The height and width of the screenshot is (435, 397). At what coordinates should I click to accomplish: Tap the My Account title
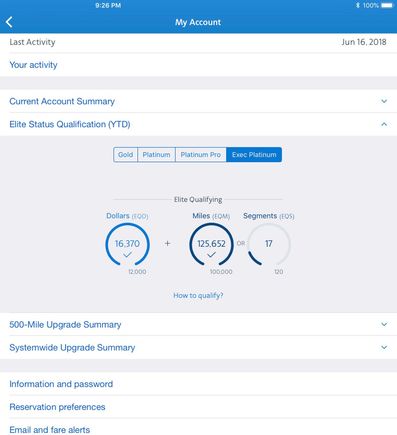198,22
